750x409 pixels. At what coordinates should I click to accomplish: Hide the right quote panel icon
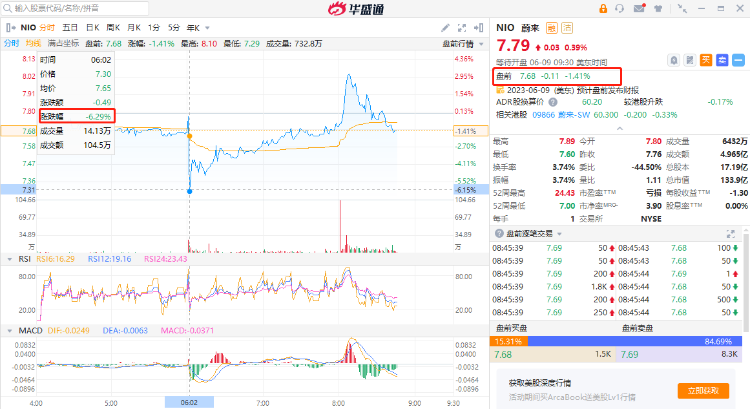point(478,28)
